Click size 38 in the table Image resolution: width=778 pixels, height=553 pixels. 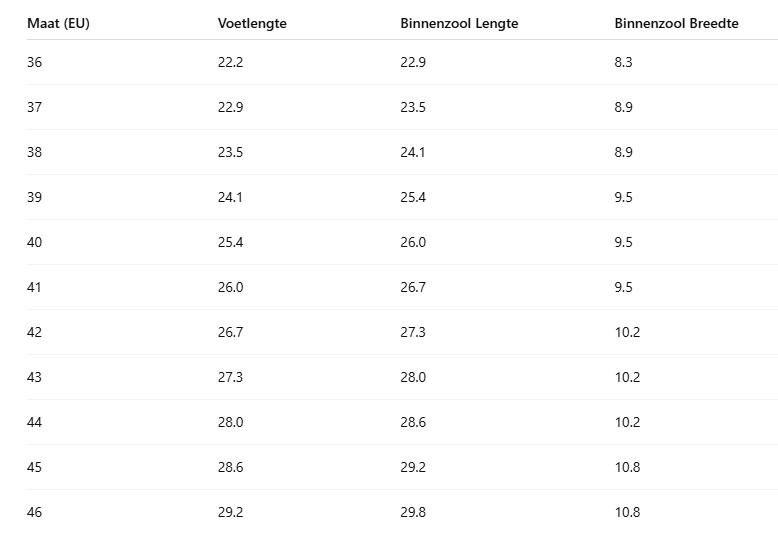(x=35, y=152)
